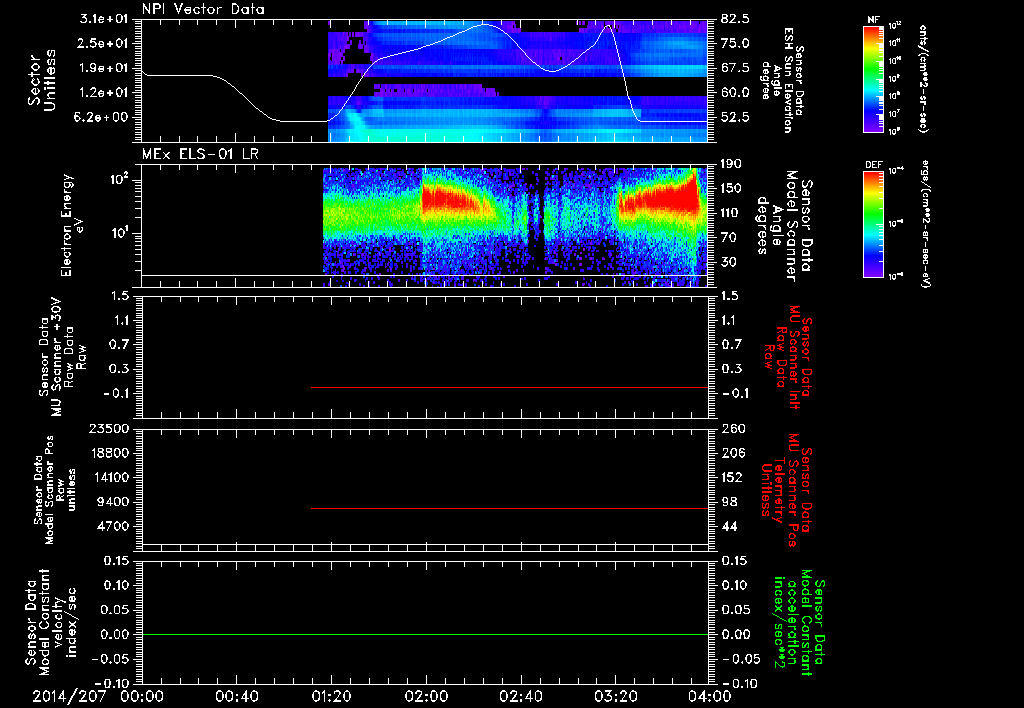This screenshot has height=708, width=1024.
Task: Click the 3.1e+01 sector tick value
Action: click(x=104, y=19)
